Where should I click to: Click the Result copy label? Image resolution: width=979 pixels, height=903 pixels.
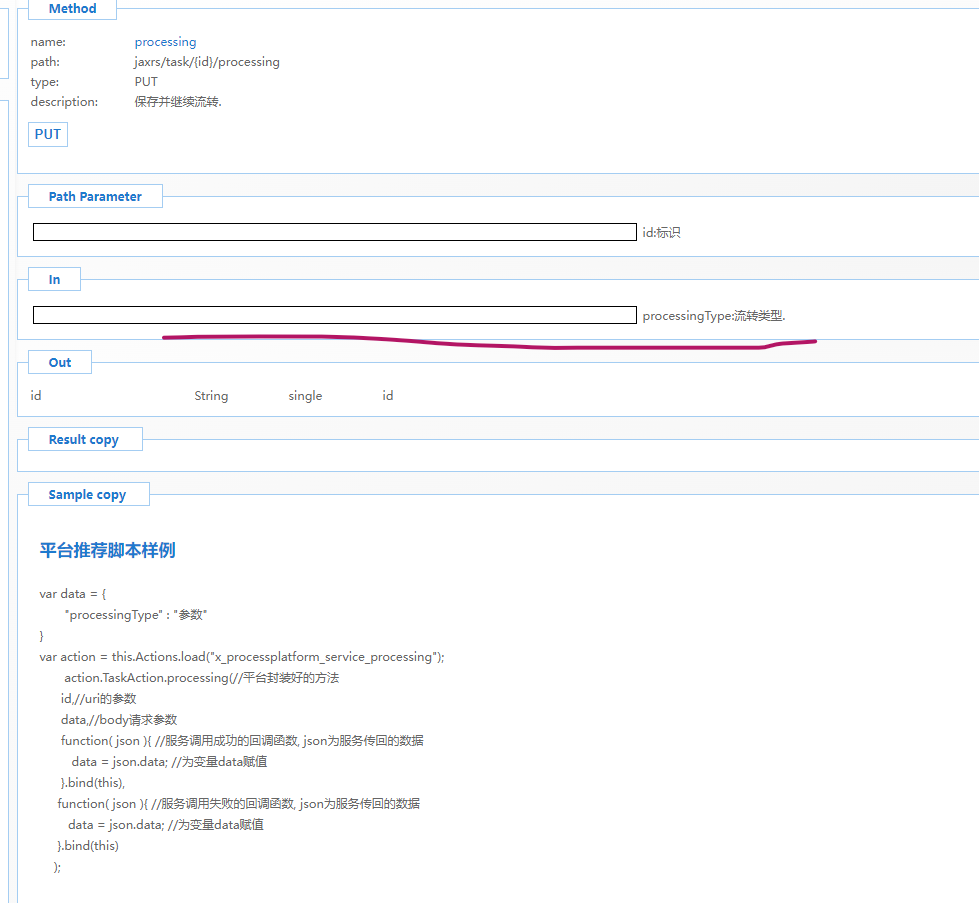[x=84, y=439]
